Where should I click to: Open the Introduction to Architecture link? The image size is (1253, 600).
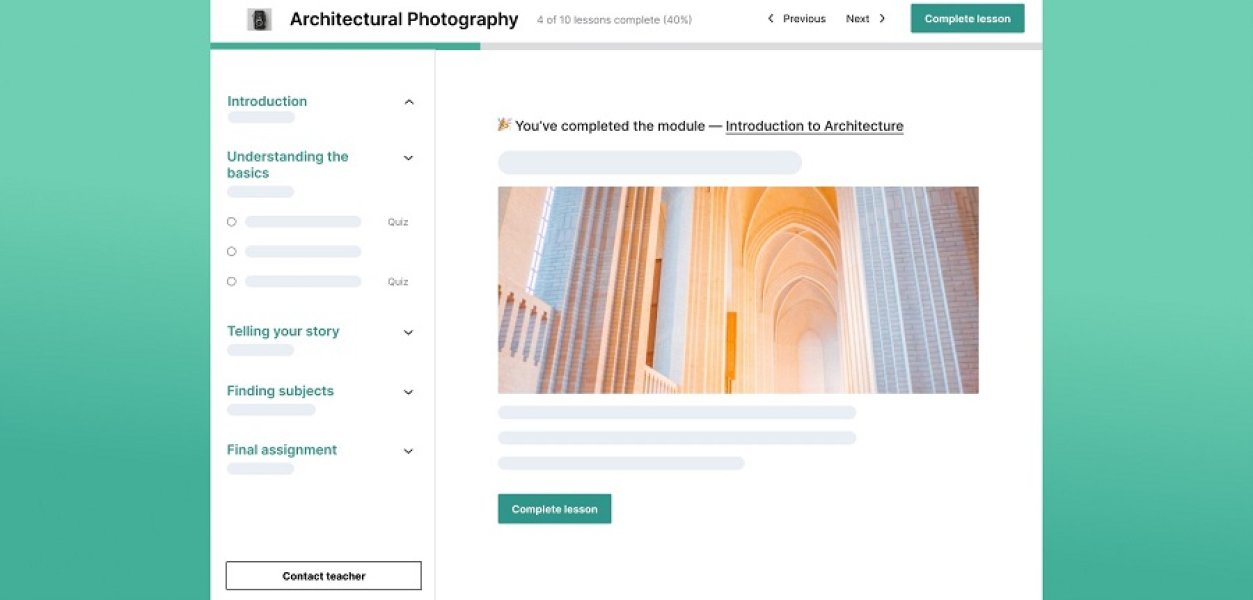(x=814, y=126)
